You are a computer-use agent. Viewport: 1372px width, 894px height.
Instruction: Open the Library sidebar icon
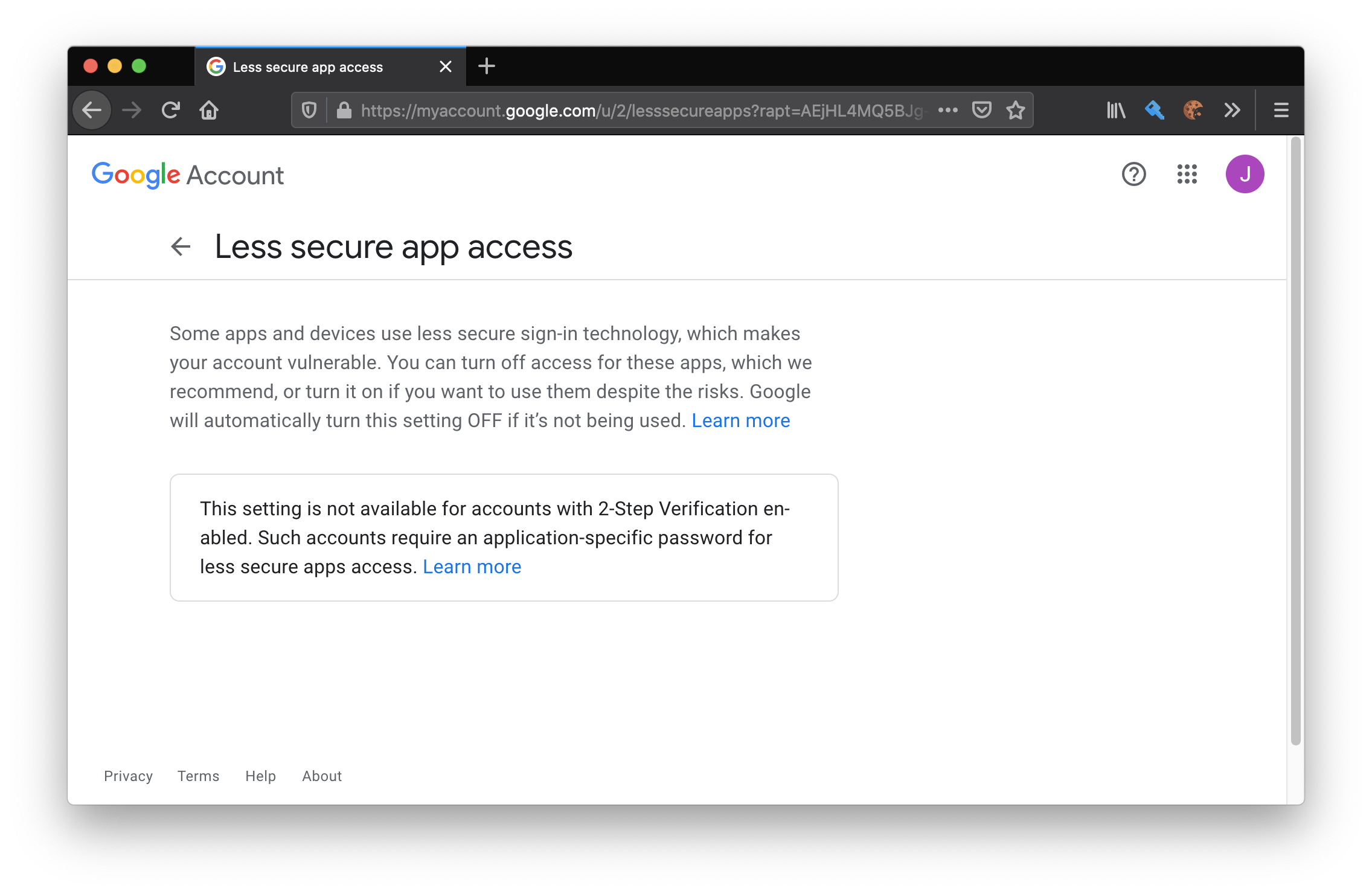[x=1116, y=111]
